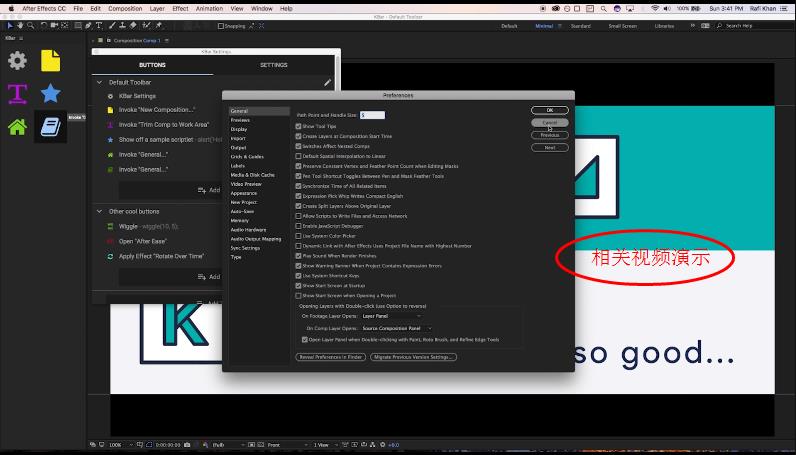
Task: Click the yellow document KBar button
Action: 50,61
